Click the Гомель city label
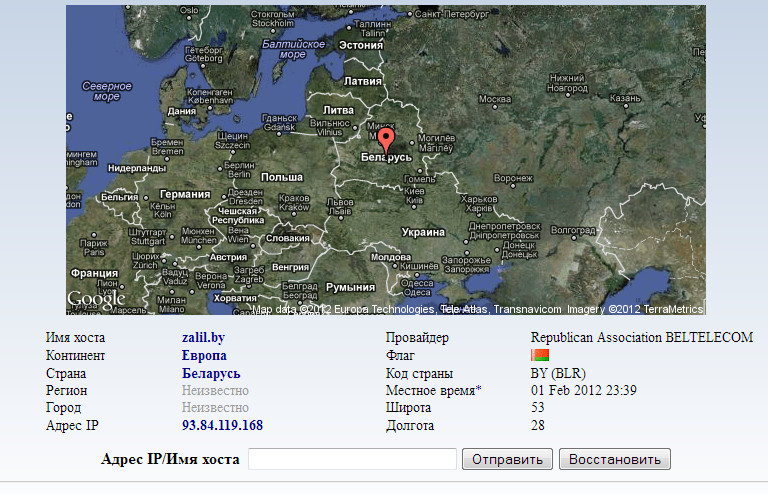The width and height of the screenshot is (768, 494). coord(420,179)
